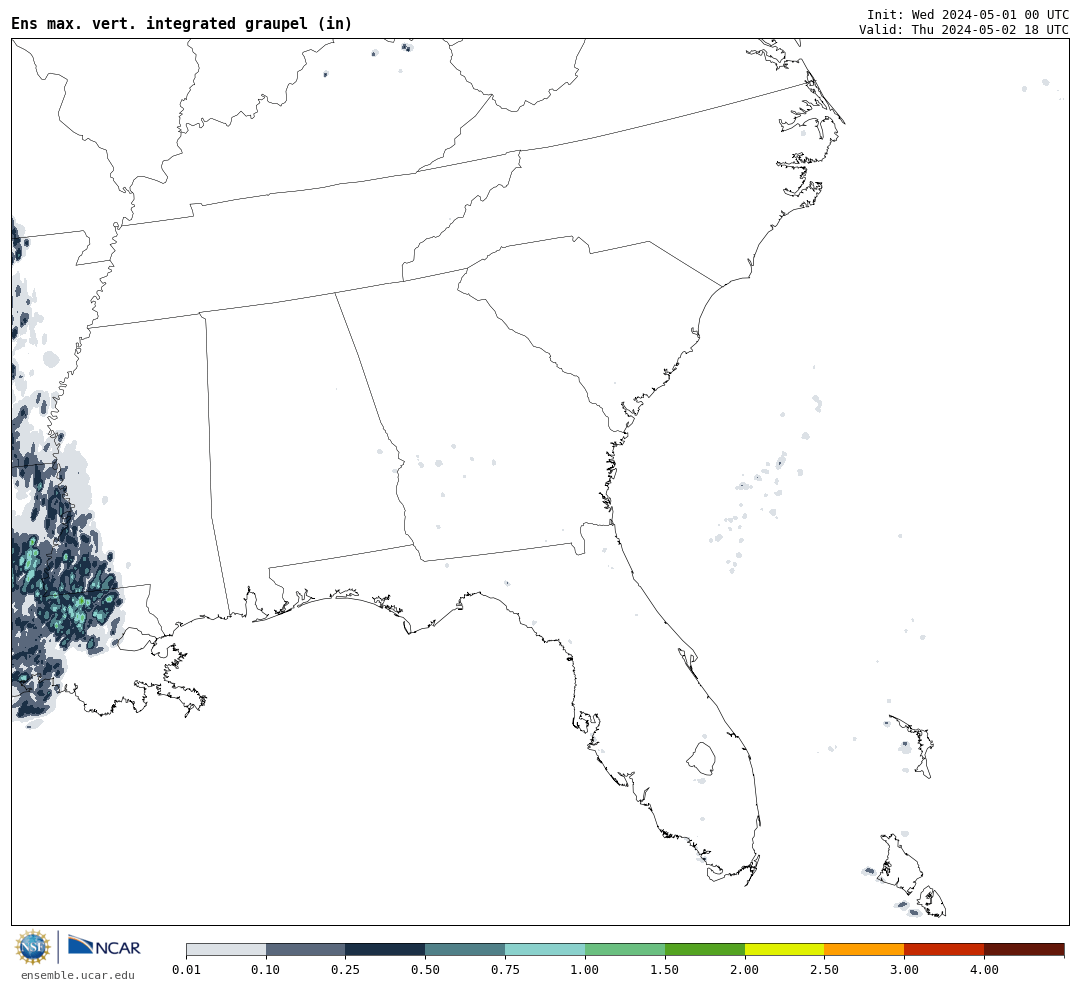The image size is (1080, 988).
Task: Click the 0.01 legend label
Action: (x=186, y=969)
